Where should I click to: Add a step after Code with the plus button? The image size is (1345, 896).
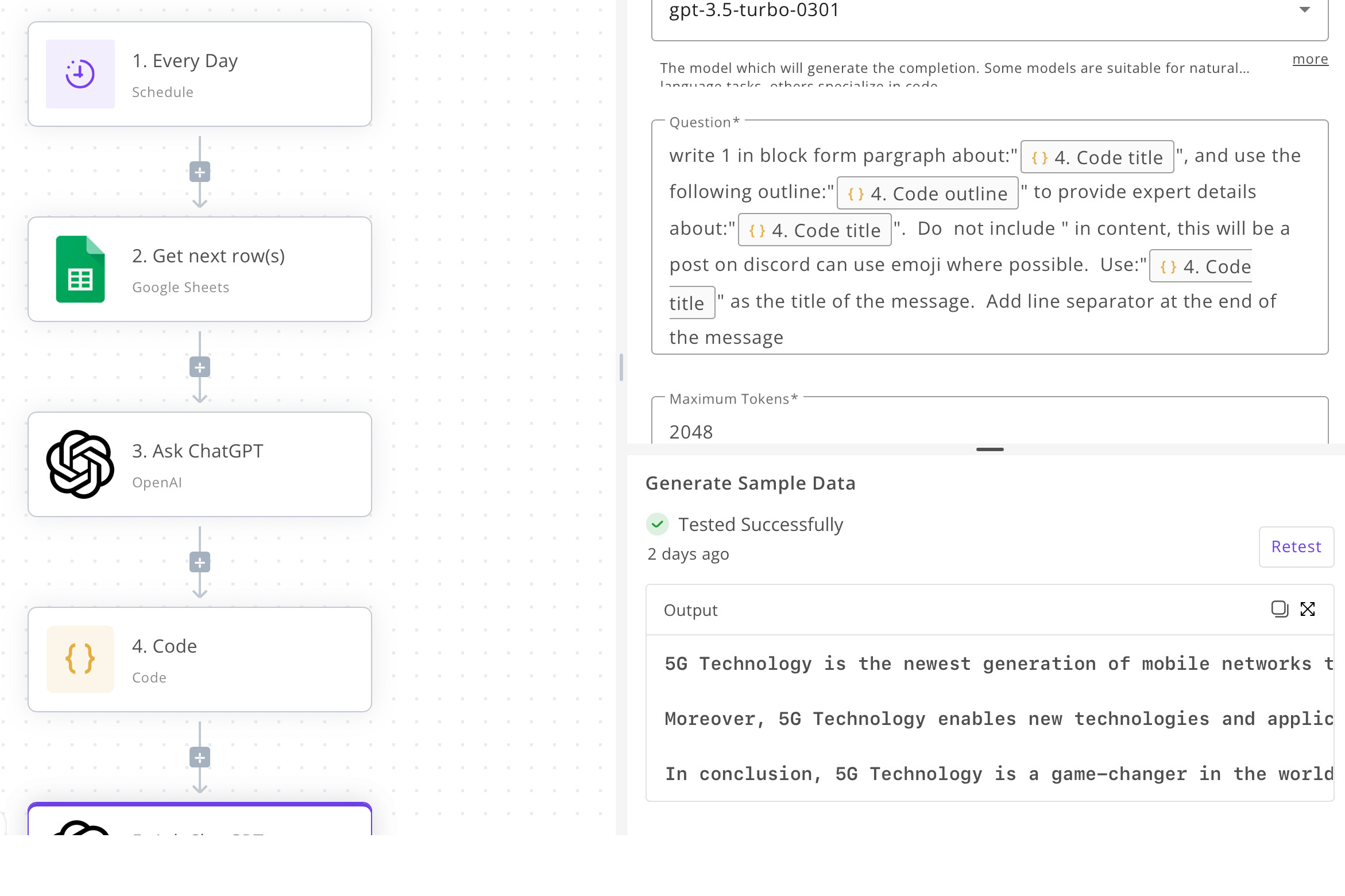pyautogui.click(x=200, y=757)
